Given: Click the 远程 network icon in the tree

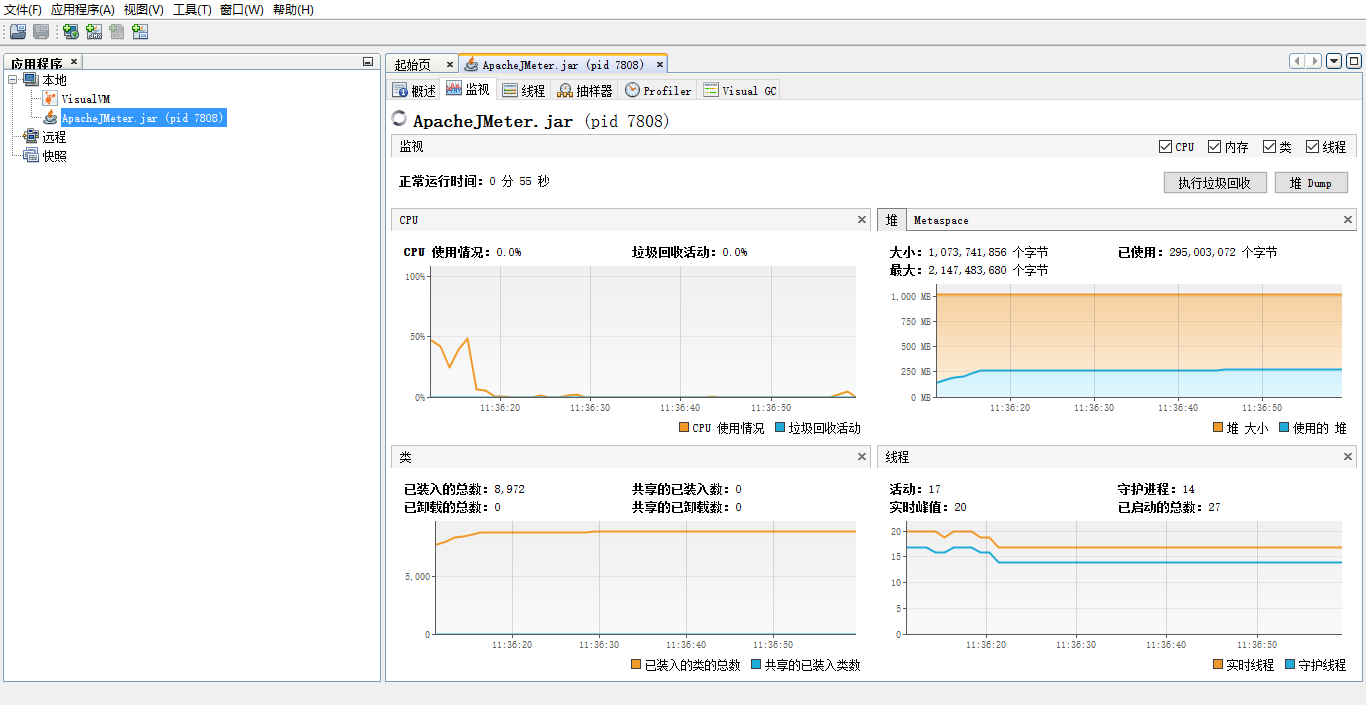Looking at the screenshot, I should point(30,137).
